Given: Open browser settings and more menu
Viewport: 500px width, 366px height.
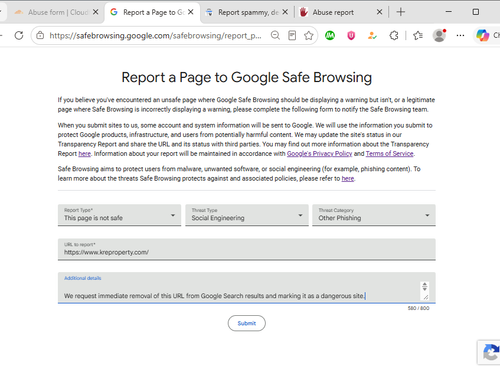Looking at the screenshot, I should pos(460,35).
